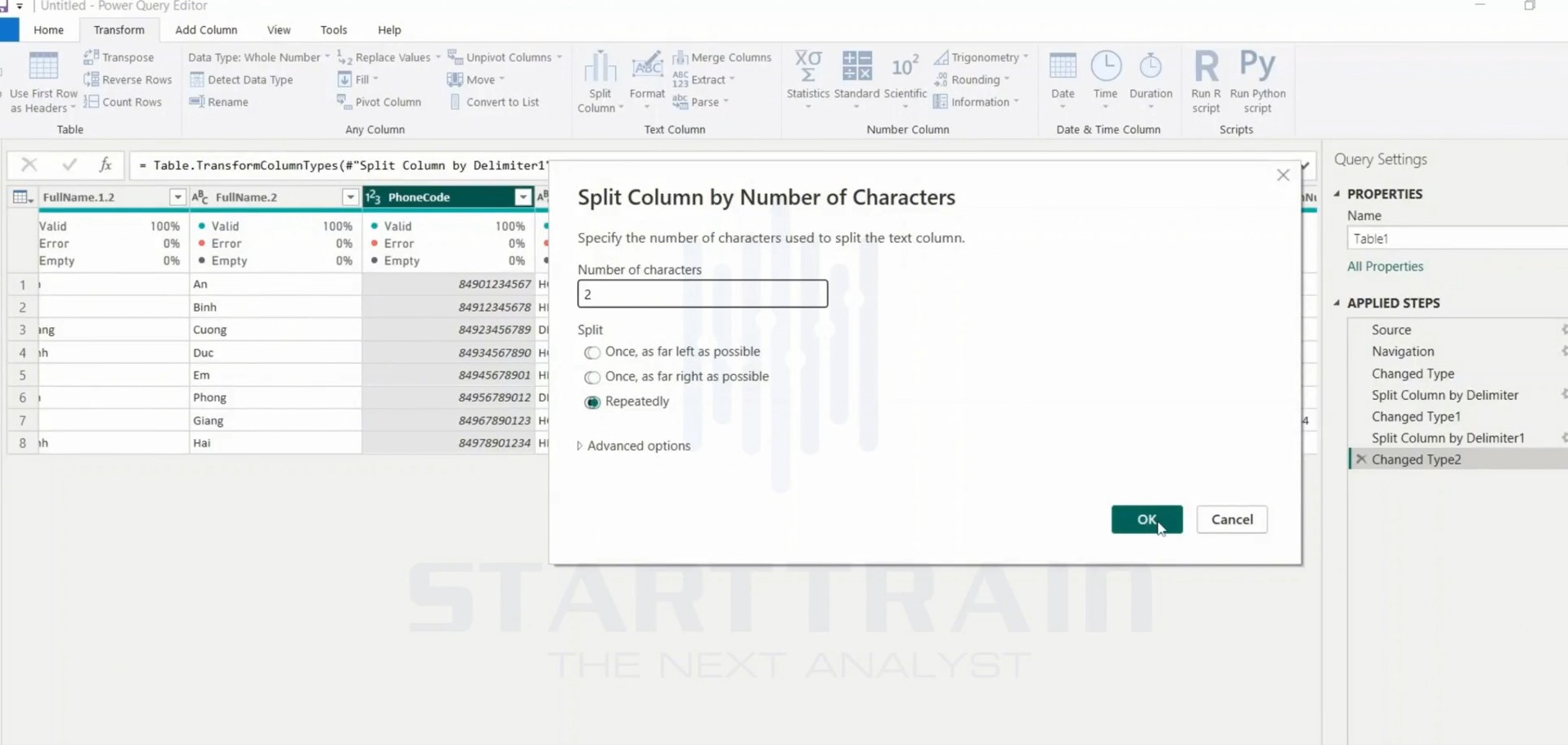The height and width of the screenshot is (745, 1568).
Task: Click OK in the split dialog
Action: [1146, 519]
